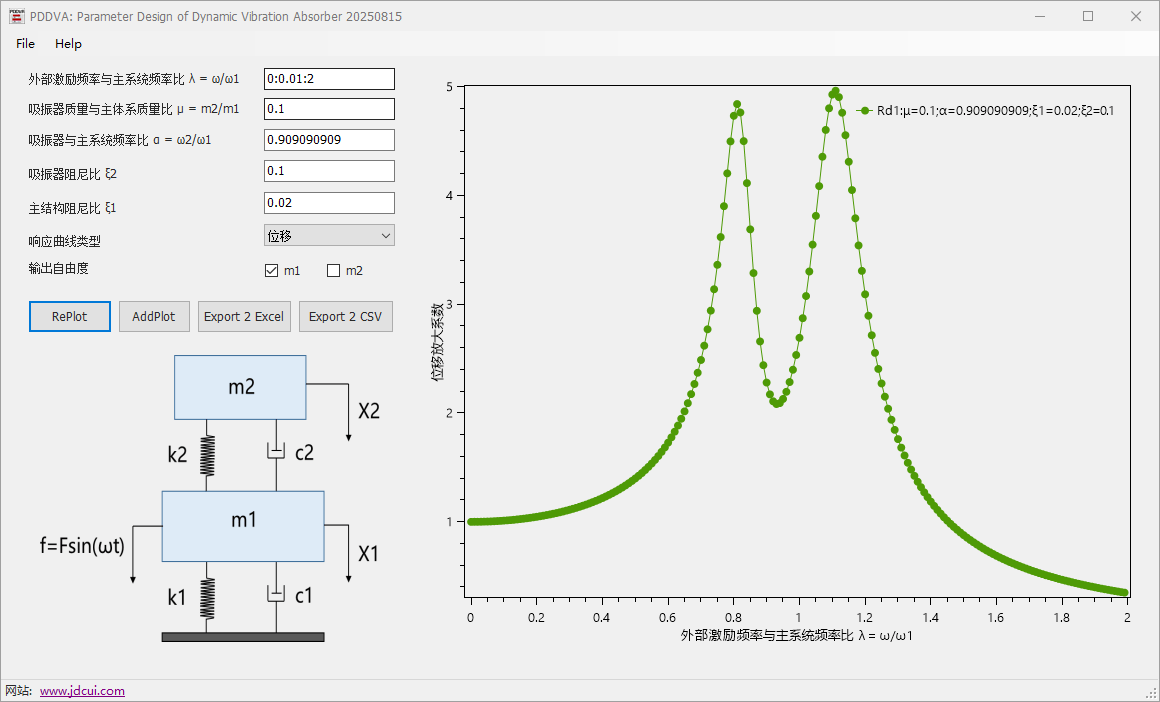Click the AddPlot button
1160x702 pixels.
(154, 316)
